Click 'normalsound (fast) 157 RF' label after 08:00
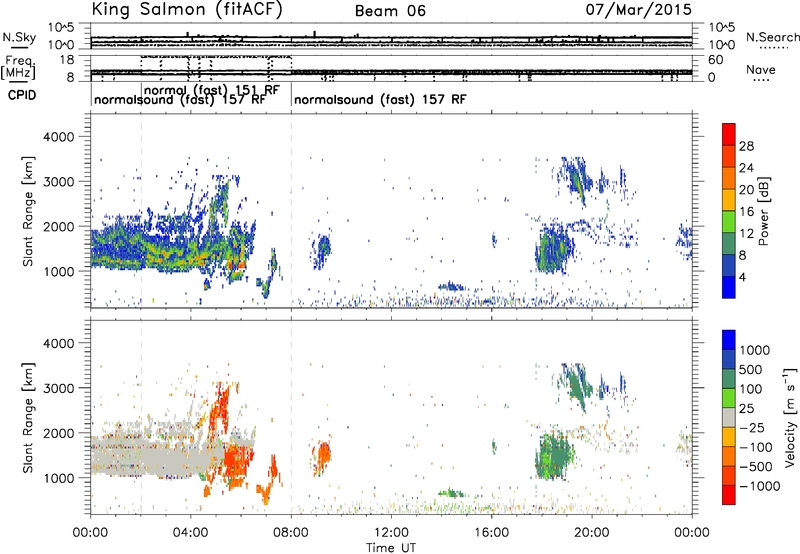 [380, 99]
